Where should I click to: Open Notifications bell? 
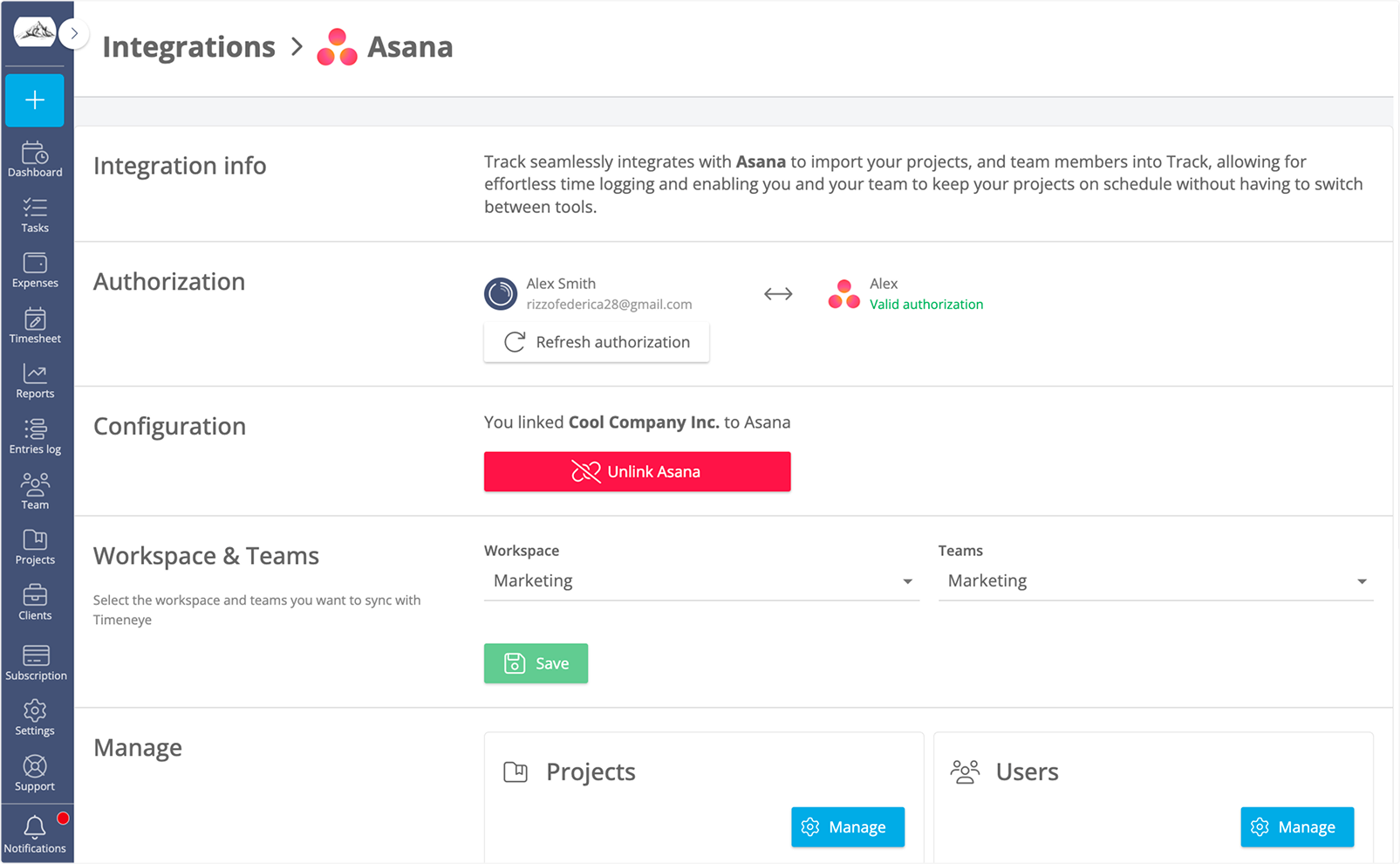click(35, 835)
